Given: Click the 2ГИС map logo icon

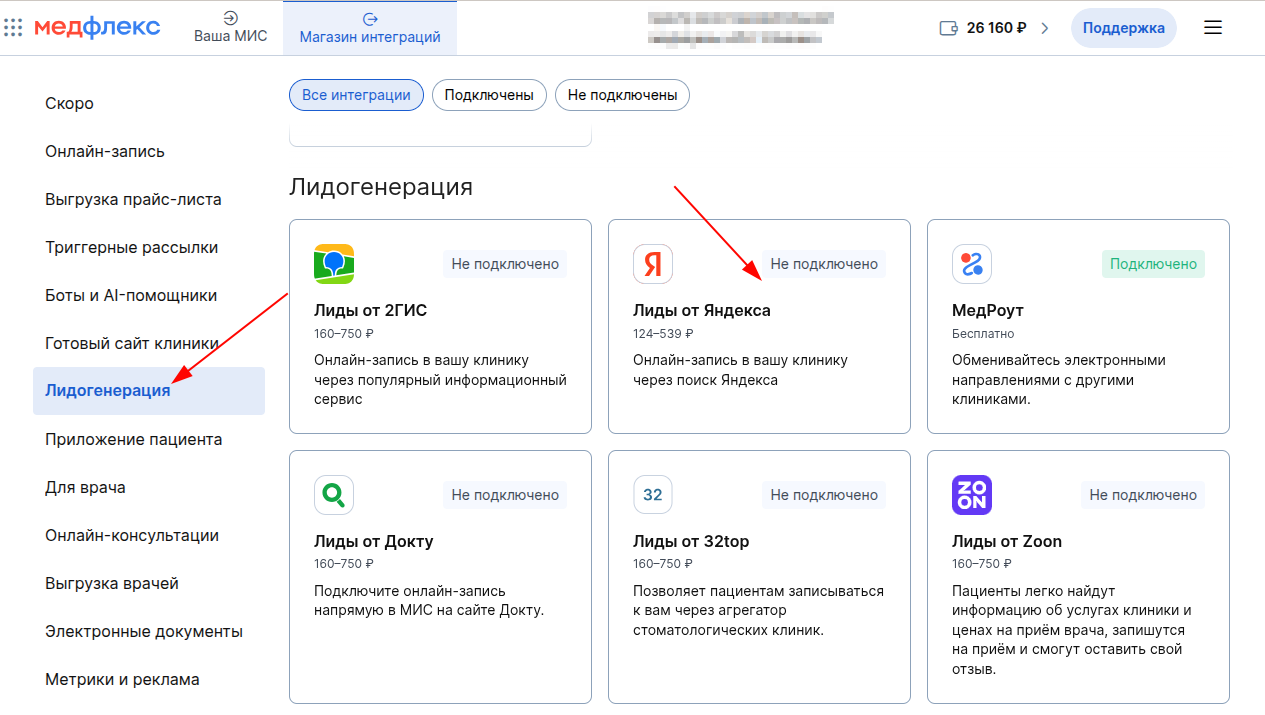Looking at the screenshot, I should pos(334,264).
